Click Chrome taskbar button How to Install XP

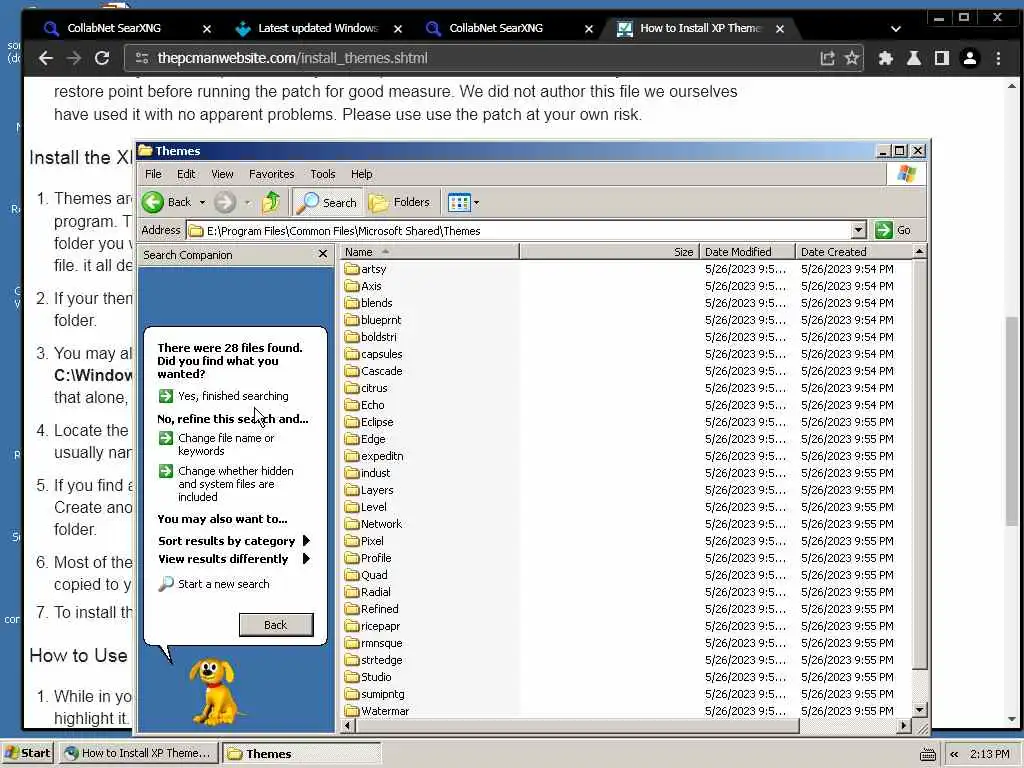pos(138,753)
